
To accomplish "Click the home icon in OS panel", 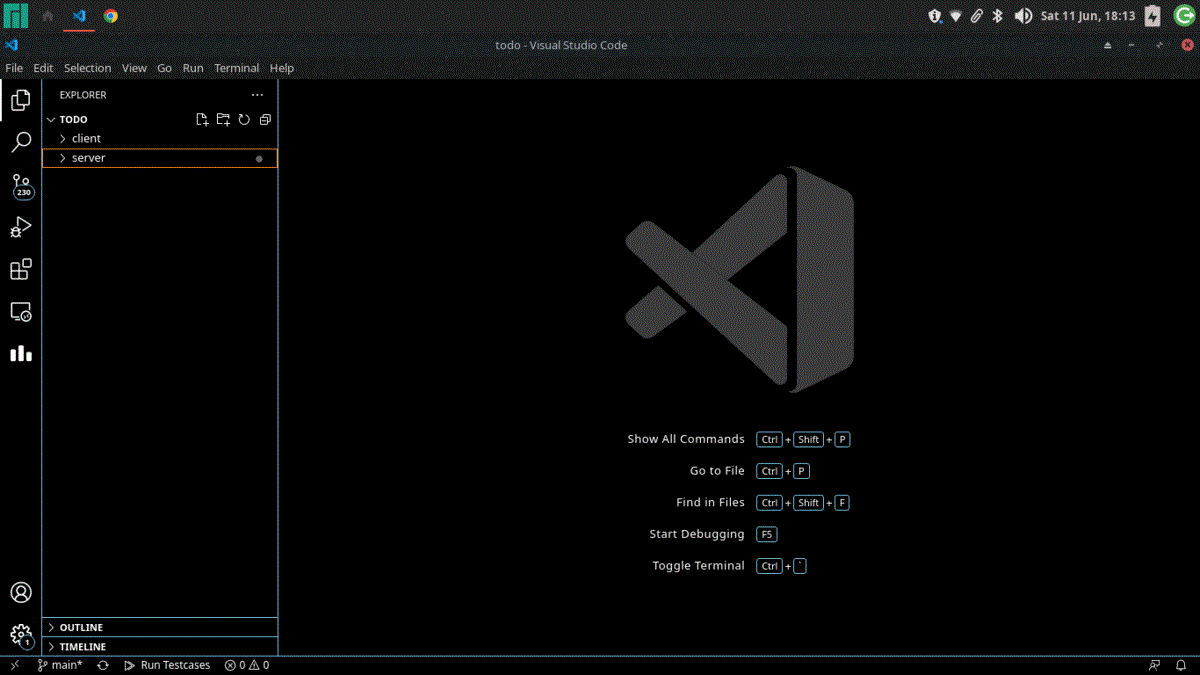I will 47,16.
